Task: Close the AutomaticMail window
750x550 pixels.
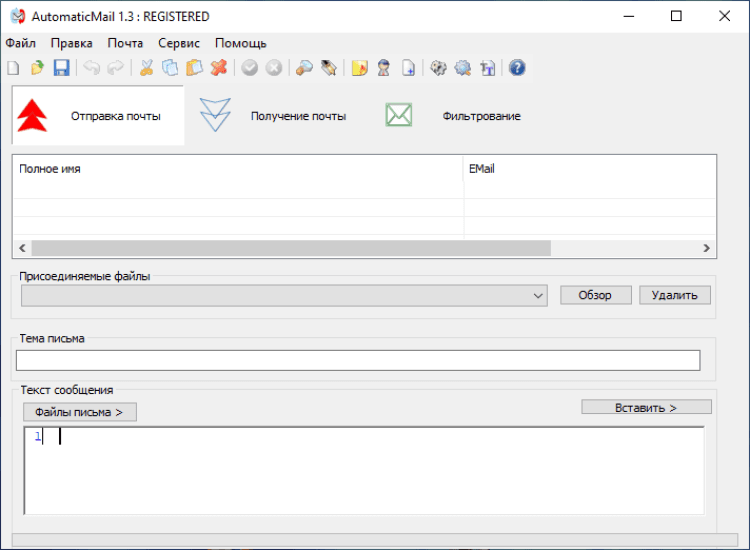Action: click(725, 16)
